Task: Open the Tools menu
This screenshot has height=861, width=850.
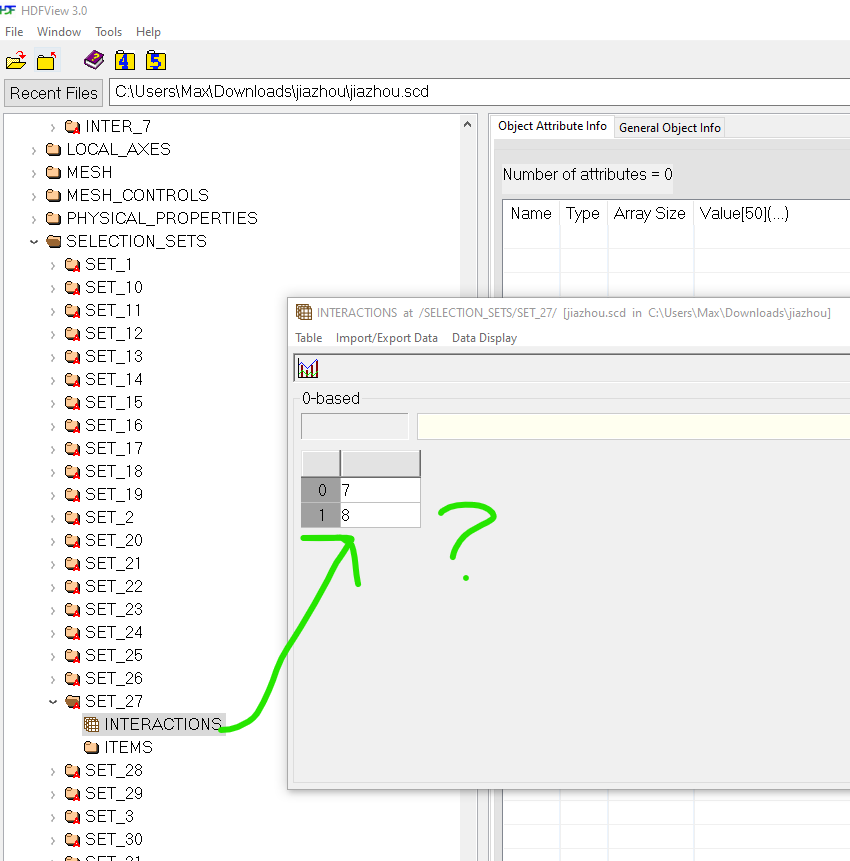Action: click(108, 32)
